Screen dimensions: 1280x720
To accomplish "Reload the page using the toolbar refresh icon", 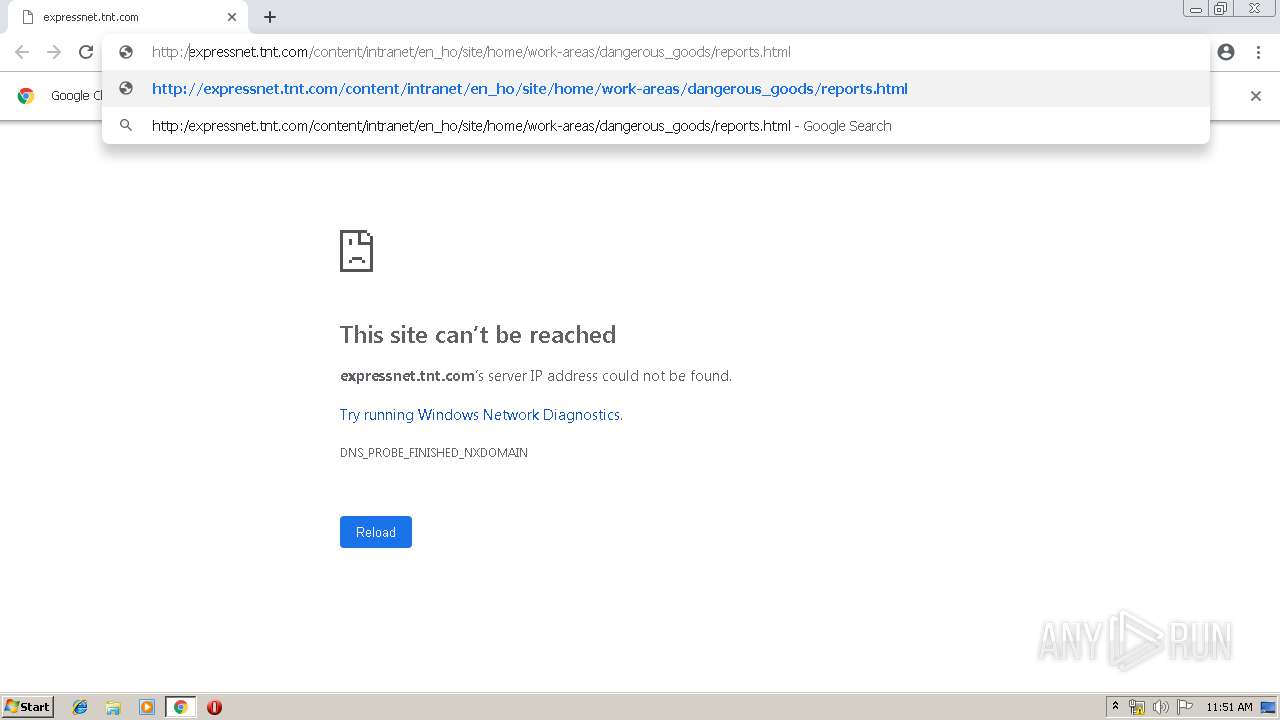I will (86, 52).
